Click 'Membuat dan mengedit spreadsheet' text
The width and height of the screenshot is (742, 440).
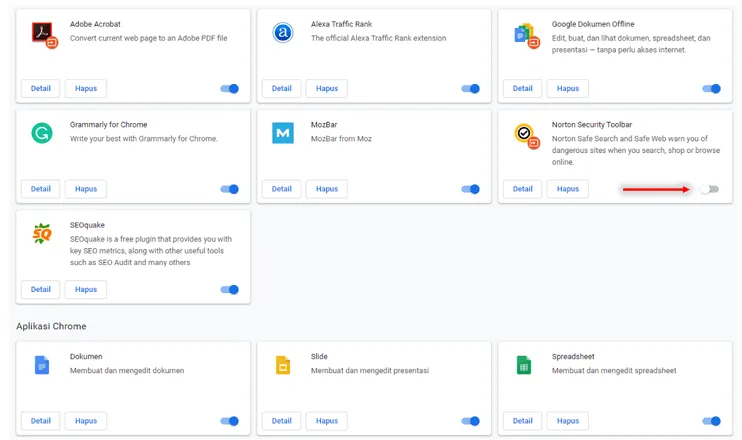point(614,370)
